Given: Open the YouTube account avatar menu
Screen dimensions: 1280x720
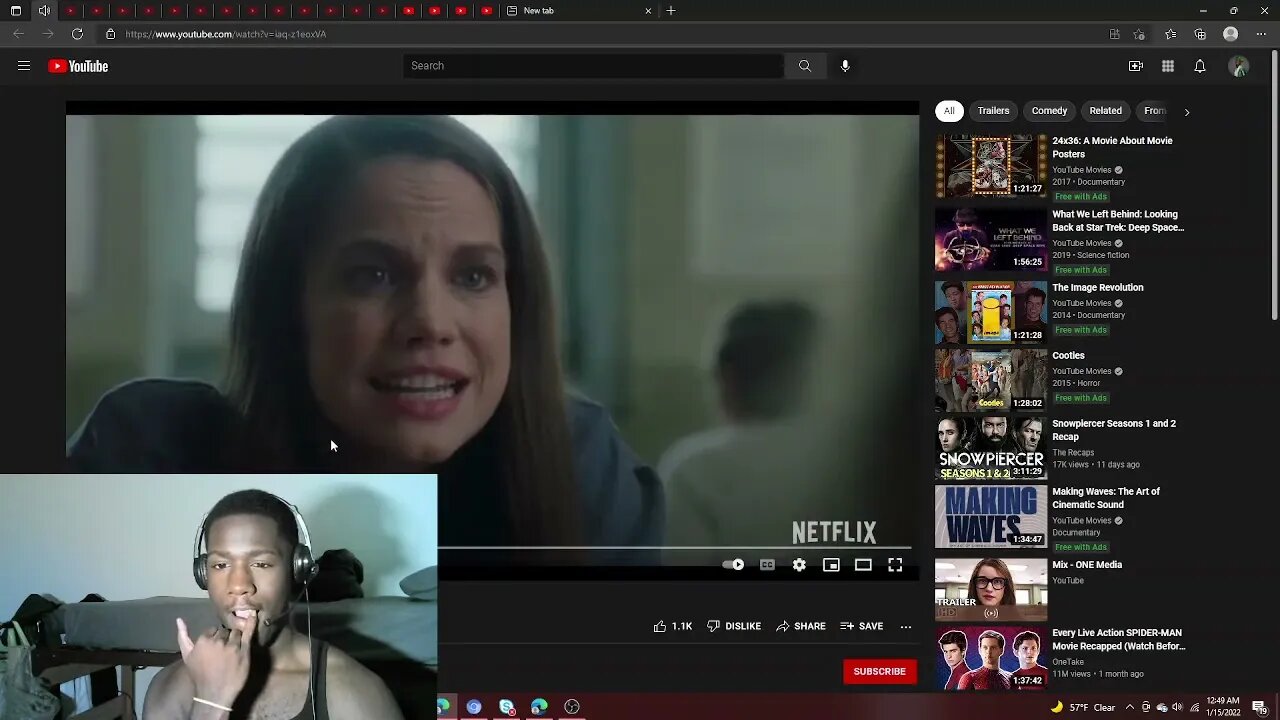Looking at the screenshot, I should point(1239,66).
